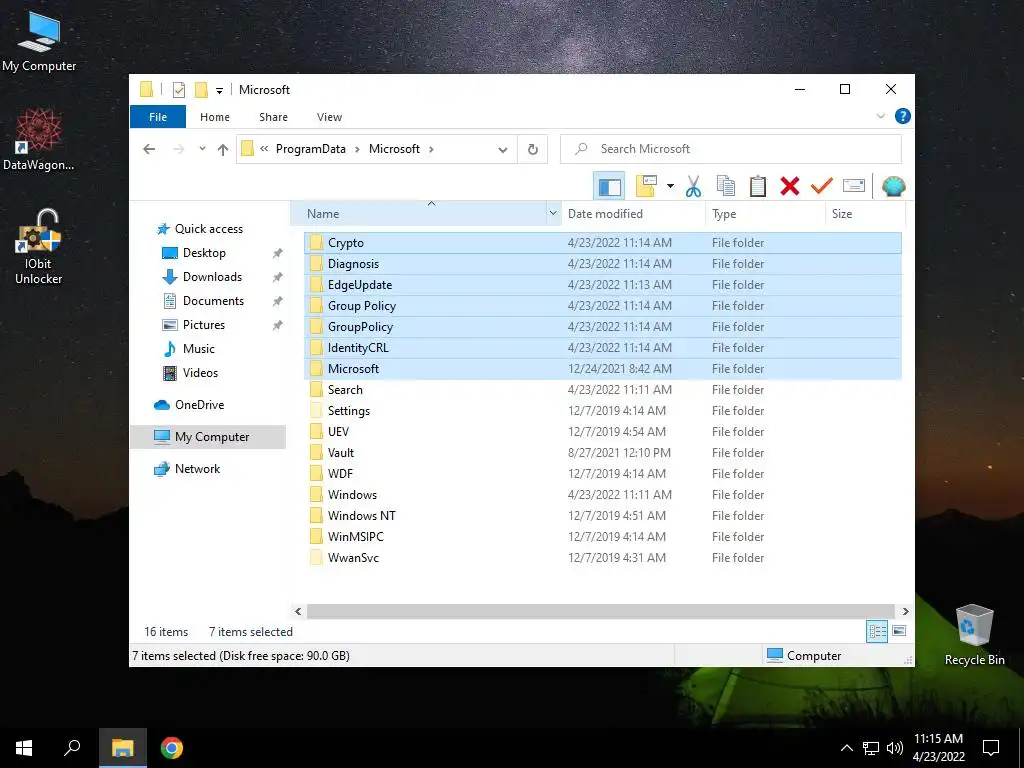Switch to details view layout button
1024x768 pixels.
click(x=877, y=631)
